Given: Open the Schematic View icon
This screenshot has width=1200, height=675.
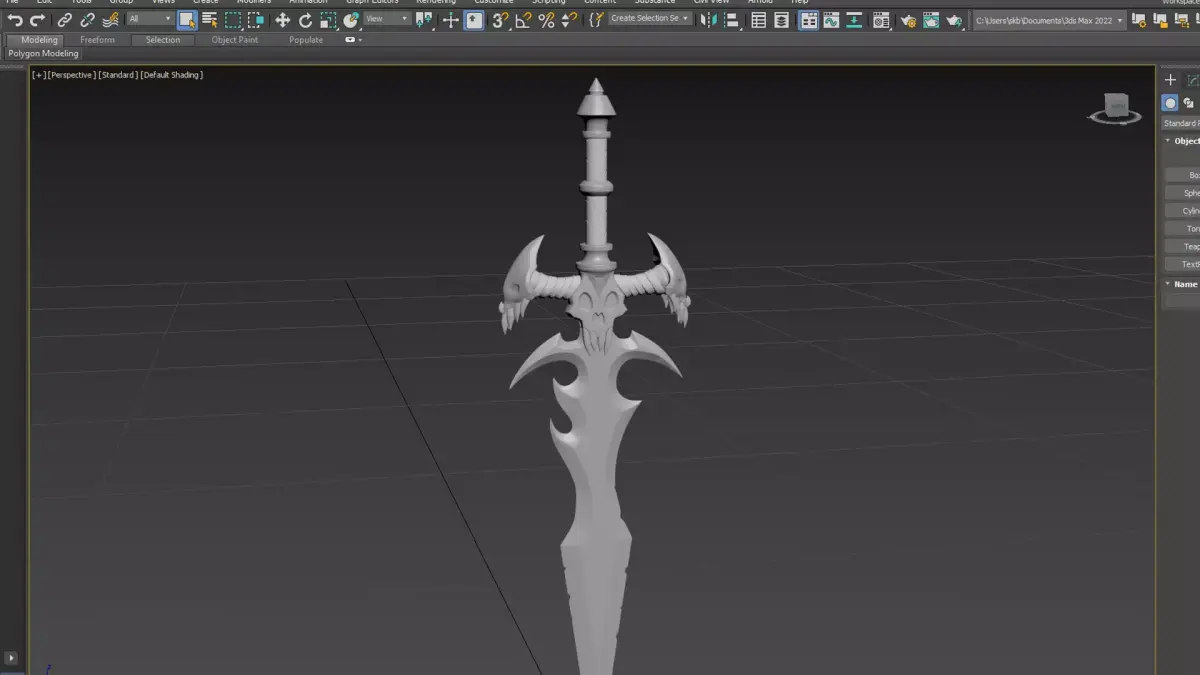Looking at the screenshot, I should [855, 20].
